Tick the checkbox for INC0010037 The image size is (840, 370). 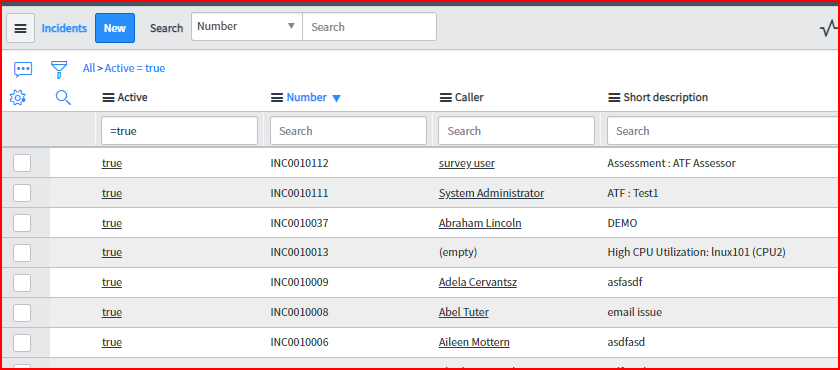[x=22, y=223]
